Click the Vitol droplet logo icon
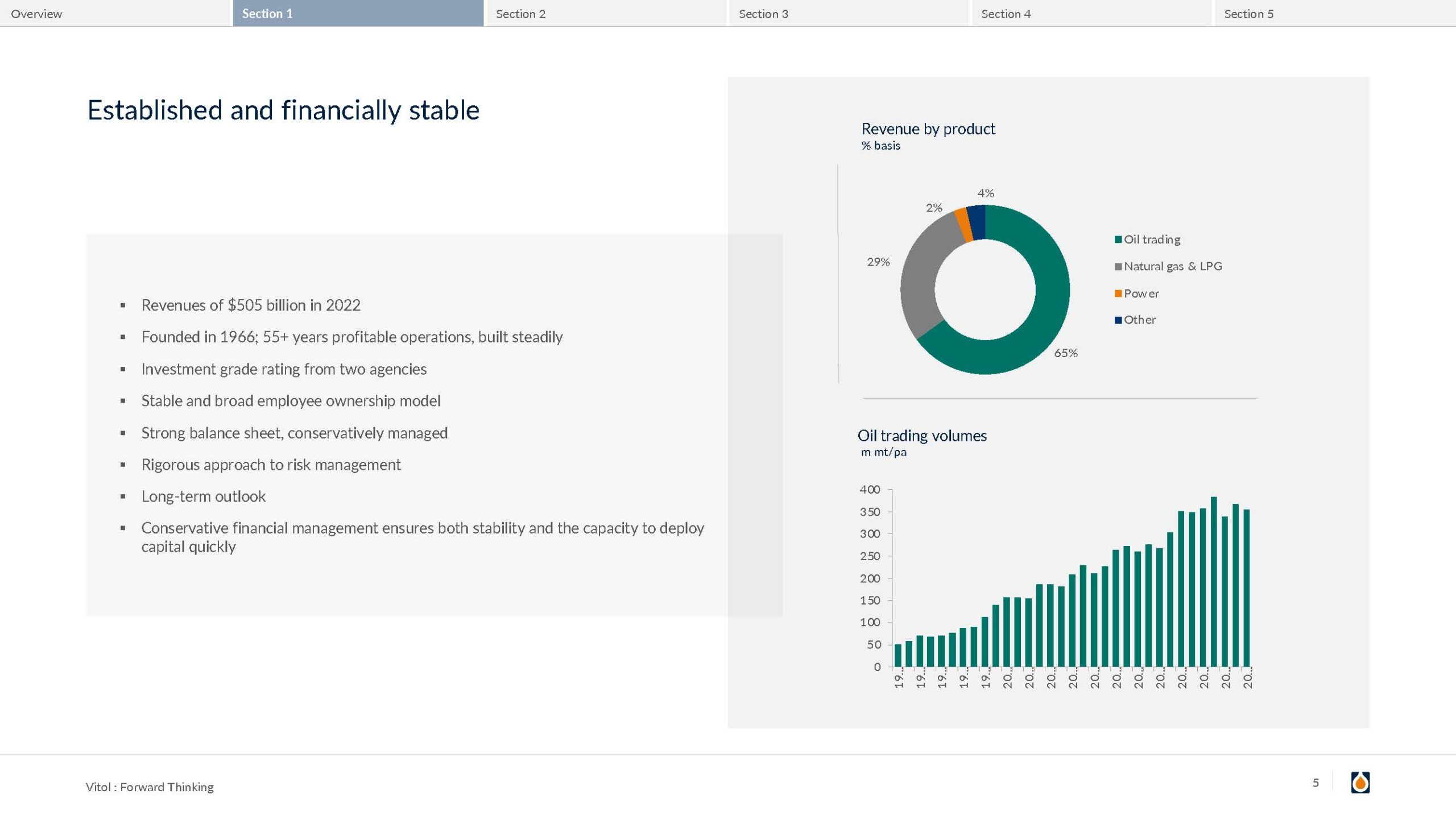The width and height of the screenshot is (1456, 819). click(1360, 782)
